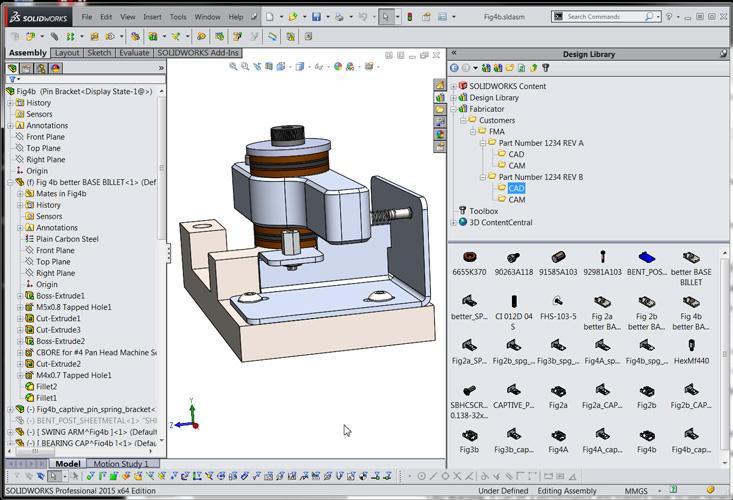The height and width of the screenshot is (500, 733).
Task: Select CAM folder under REV B
Action: tap(517, 200)
